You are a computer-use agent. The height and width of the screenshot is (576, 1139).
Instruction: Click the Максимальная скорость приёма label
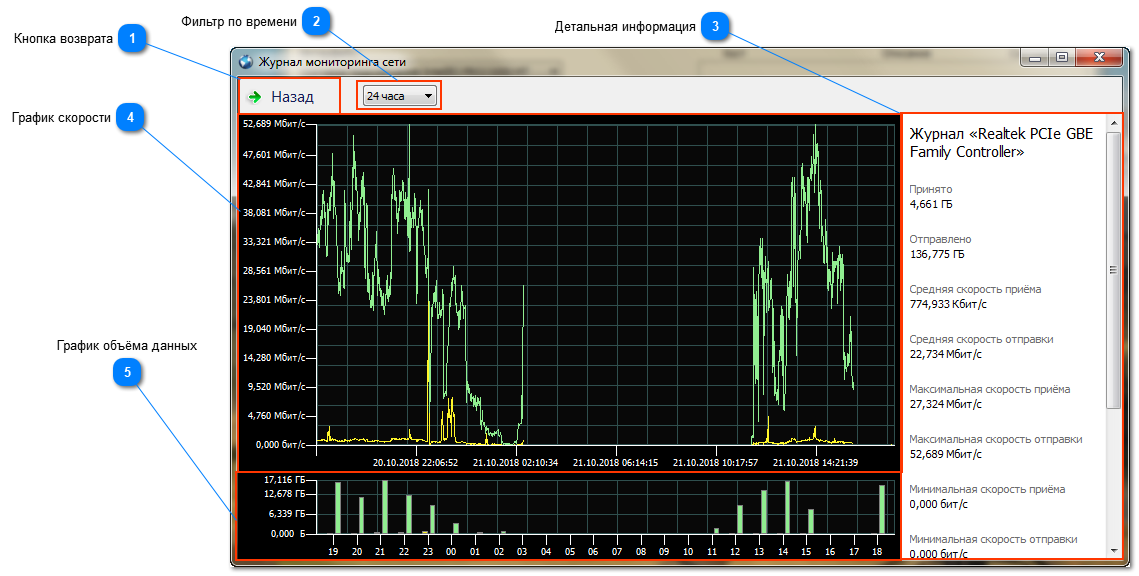tap(990, 389)
